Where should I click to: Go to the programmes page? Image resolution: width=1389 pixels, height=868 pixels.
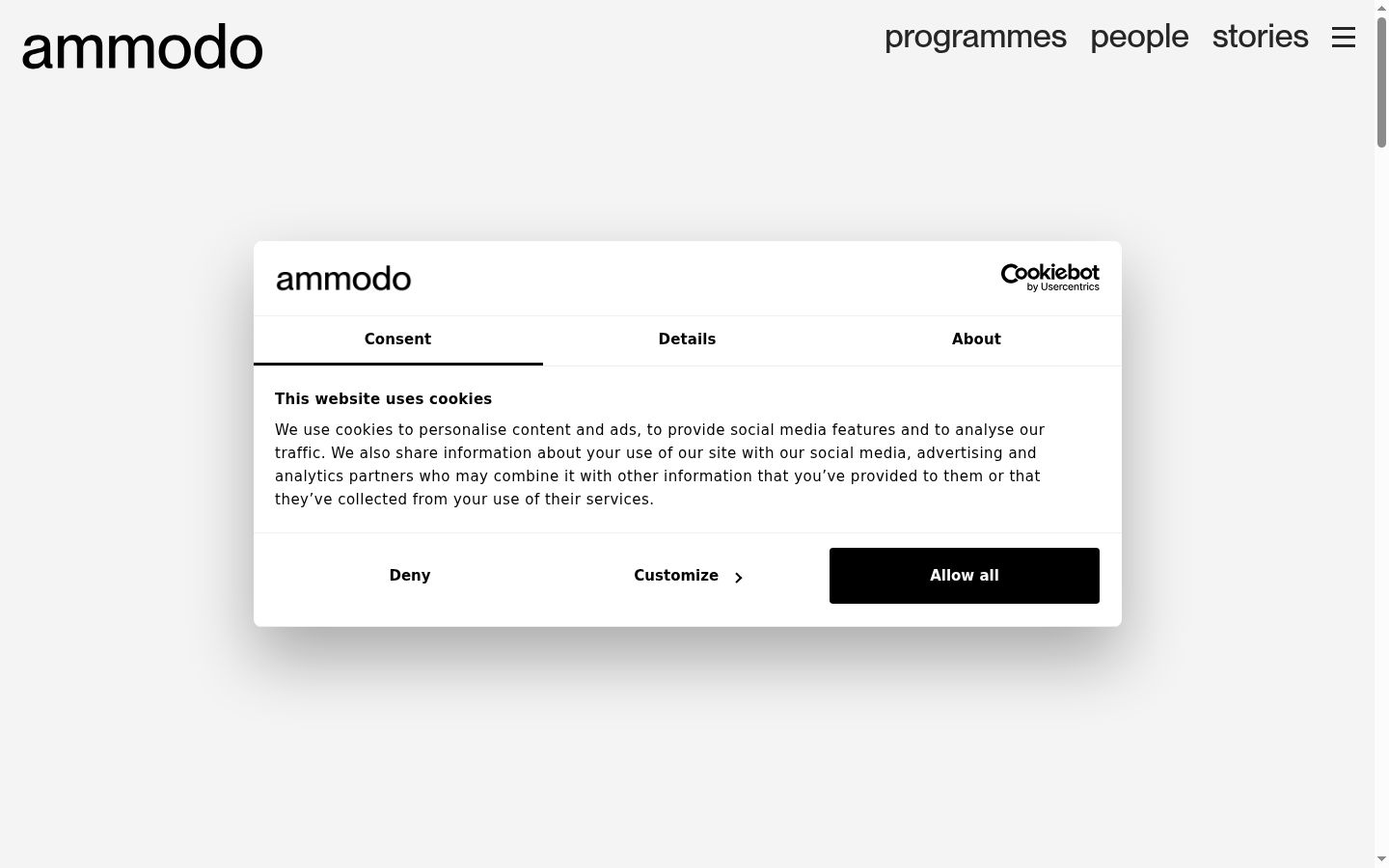tap(975, 37)
